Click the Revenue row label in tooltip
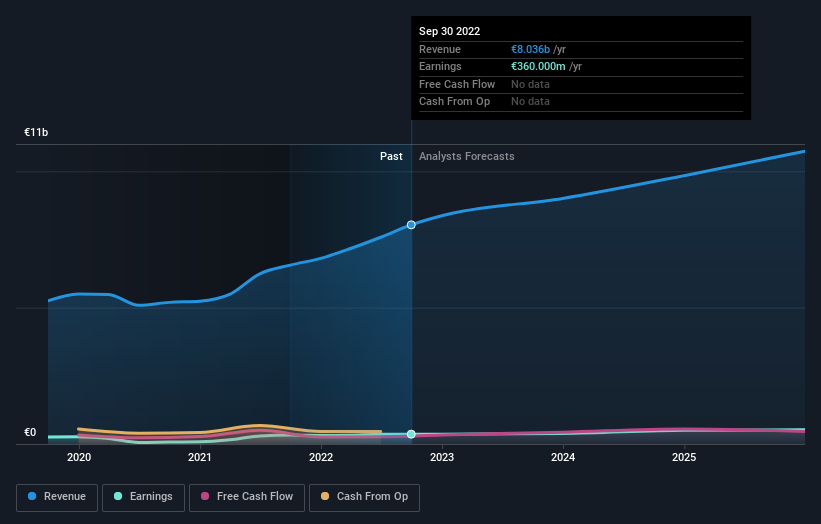Screen dimensions: 821x524 click(440, 49)
